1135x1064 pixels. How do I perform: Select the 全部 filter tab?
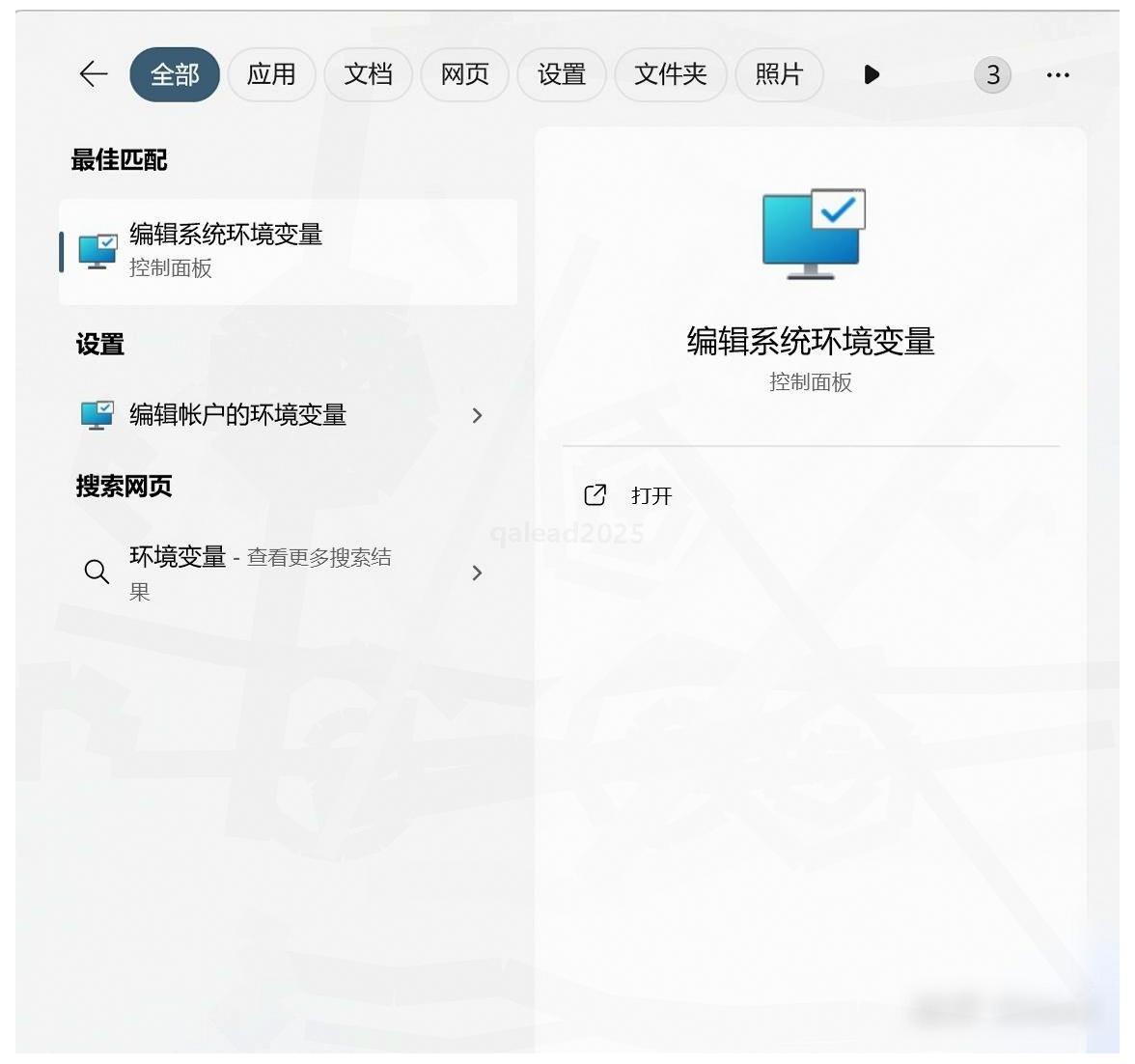tap(175, 74)
